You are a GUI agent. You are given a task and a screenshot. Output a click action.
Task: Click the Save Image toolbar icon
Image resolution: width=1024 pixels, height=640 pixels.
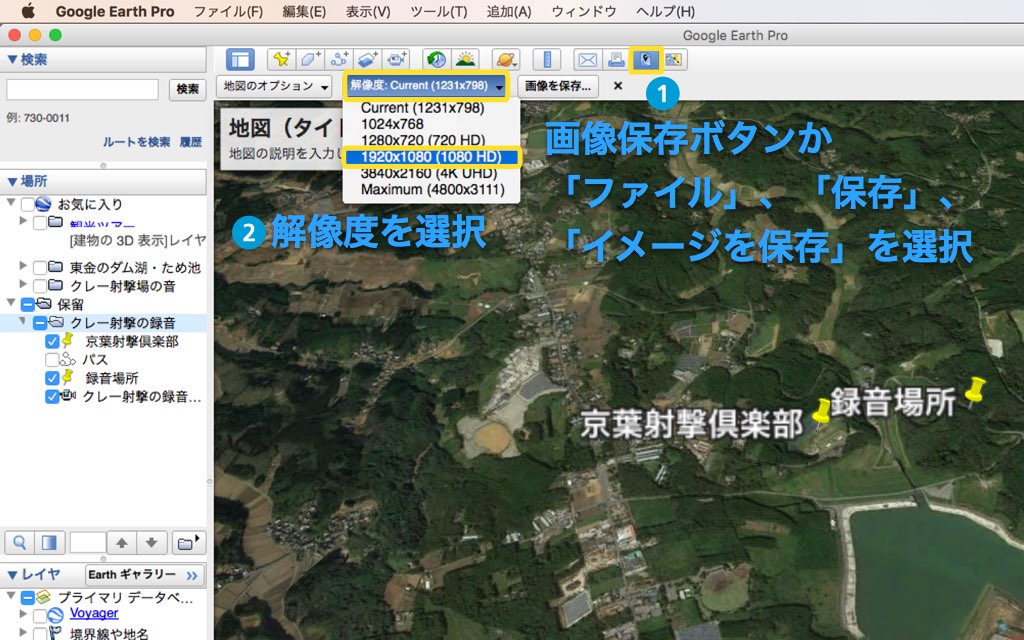[645, 60]
